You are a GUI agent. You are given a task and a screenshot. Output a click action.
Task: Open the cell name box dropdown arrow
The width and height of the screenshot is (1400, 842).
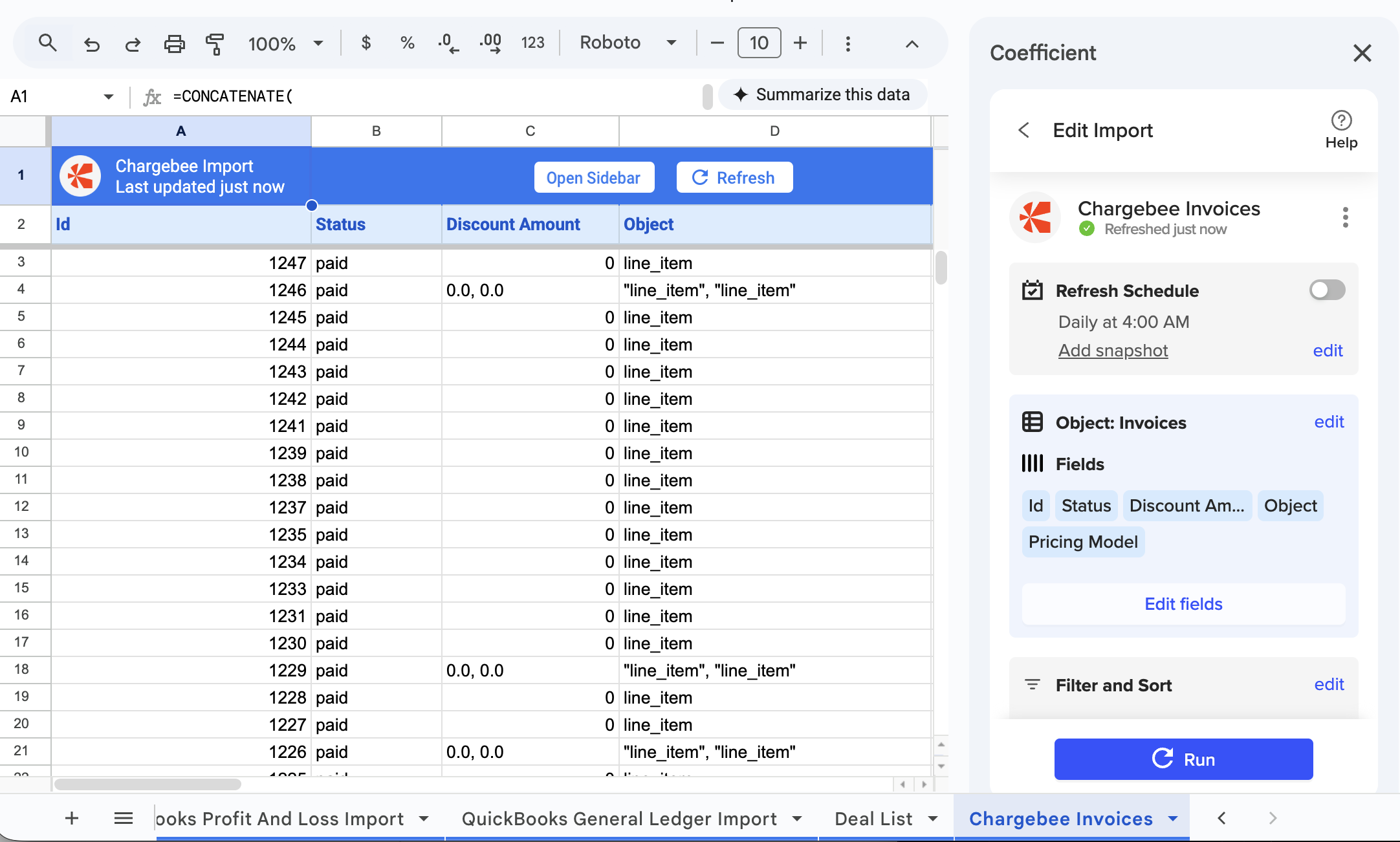coord(108,97)
